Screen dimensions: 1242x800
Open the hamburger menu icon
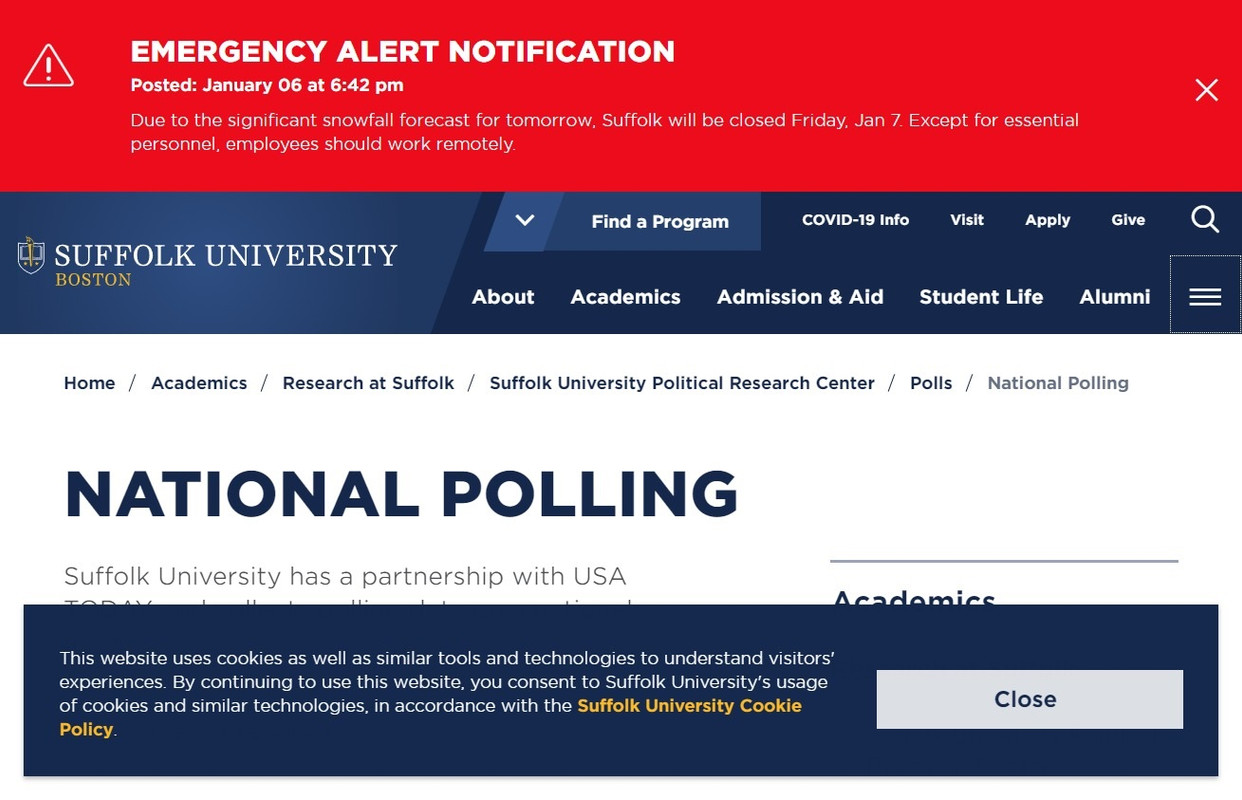(1205, 297)
